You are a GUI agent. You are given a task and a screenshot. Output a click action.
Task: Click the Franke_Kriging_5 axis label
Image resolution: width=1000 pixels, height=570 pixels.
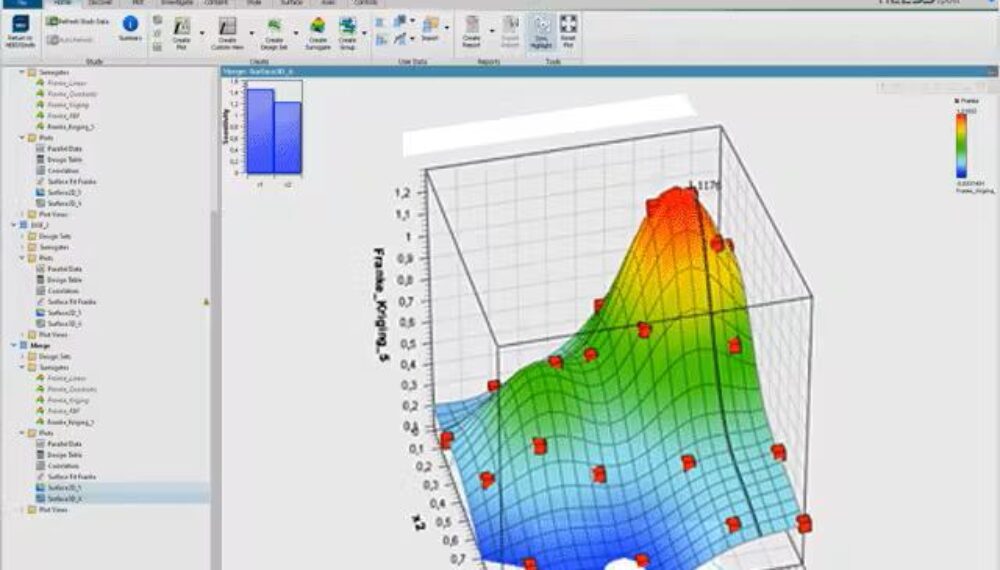click(x=381, y=306)
